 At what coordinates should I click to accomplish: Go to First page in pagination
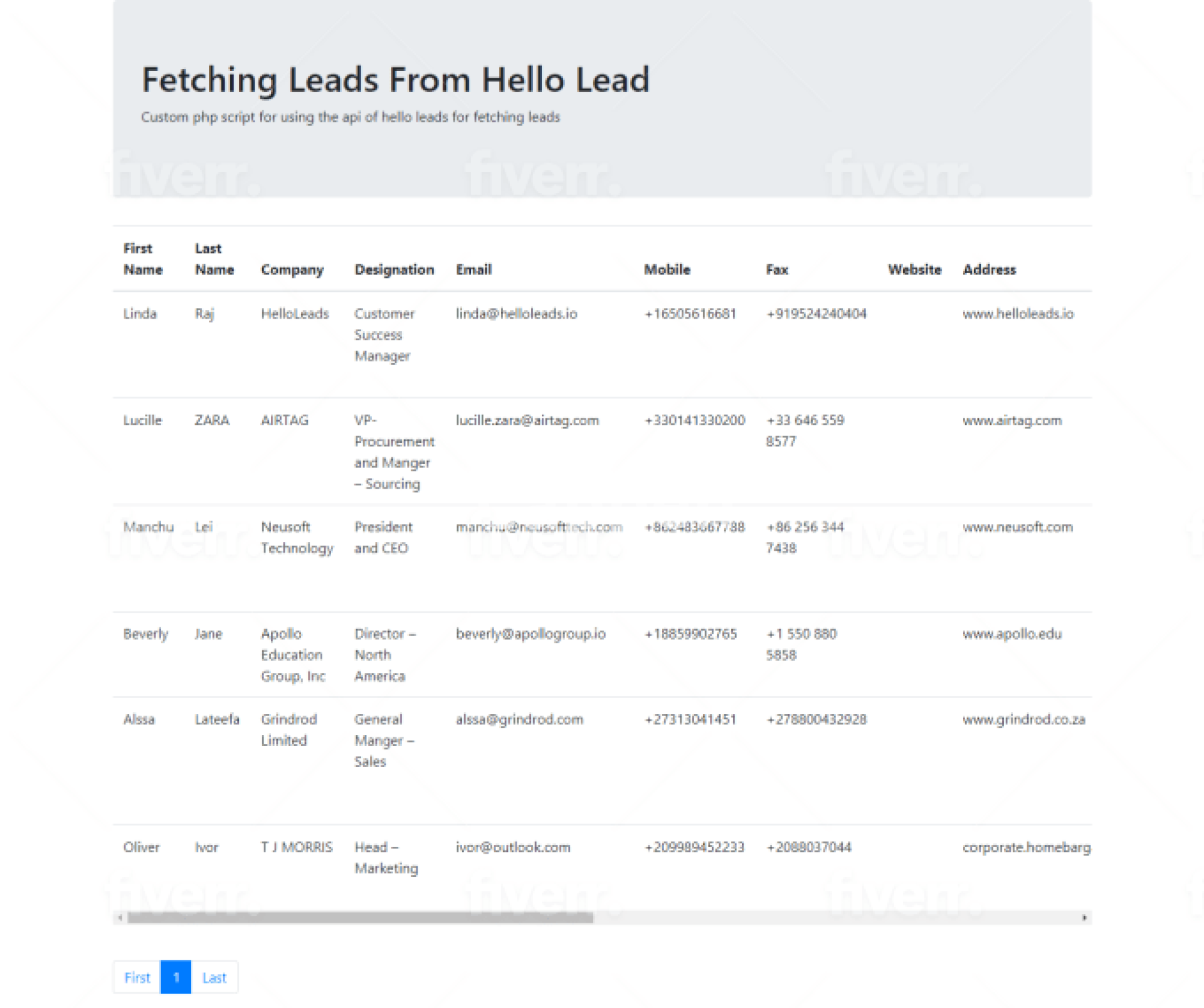pyautogui.click(x=137, y=977)
